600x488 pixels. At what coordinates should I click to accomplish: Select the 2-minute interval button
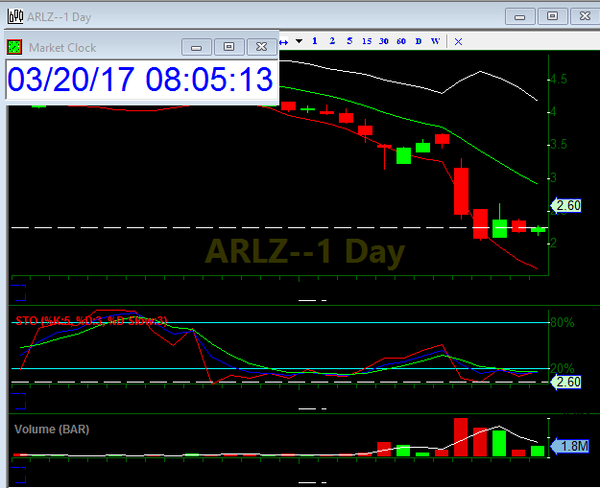tap(331, 41)
